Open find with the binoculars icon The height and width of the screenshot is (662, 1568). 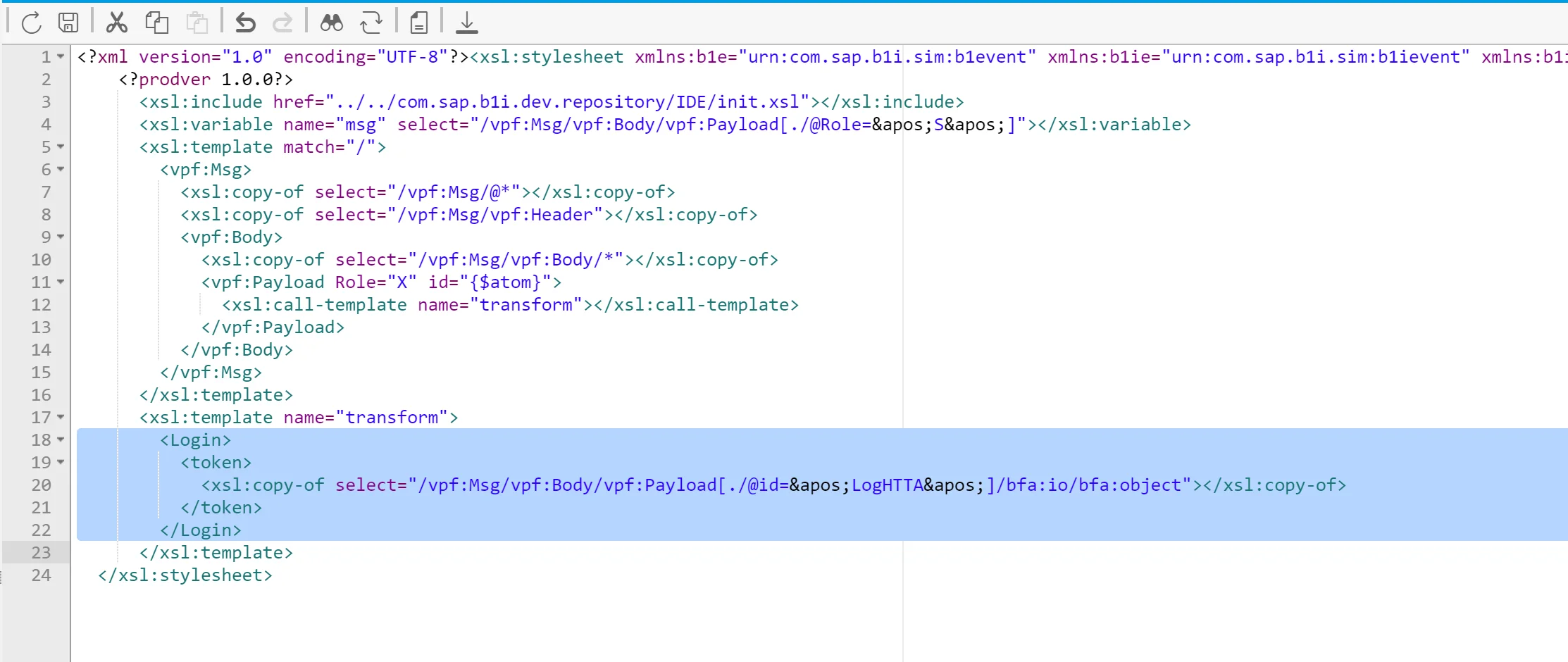[x=331, y=23]
